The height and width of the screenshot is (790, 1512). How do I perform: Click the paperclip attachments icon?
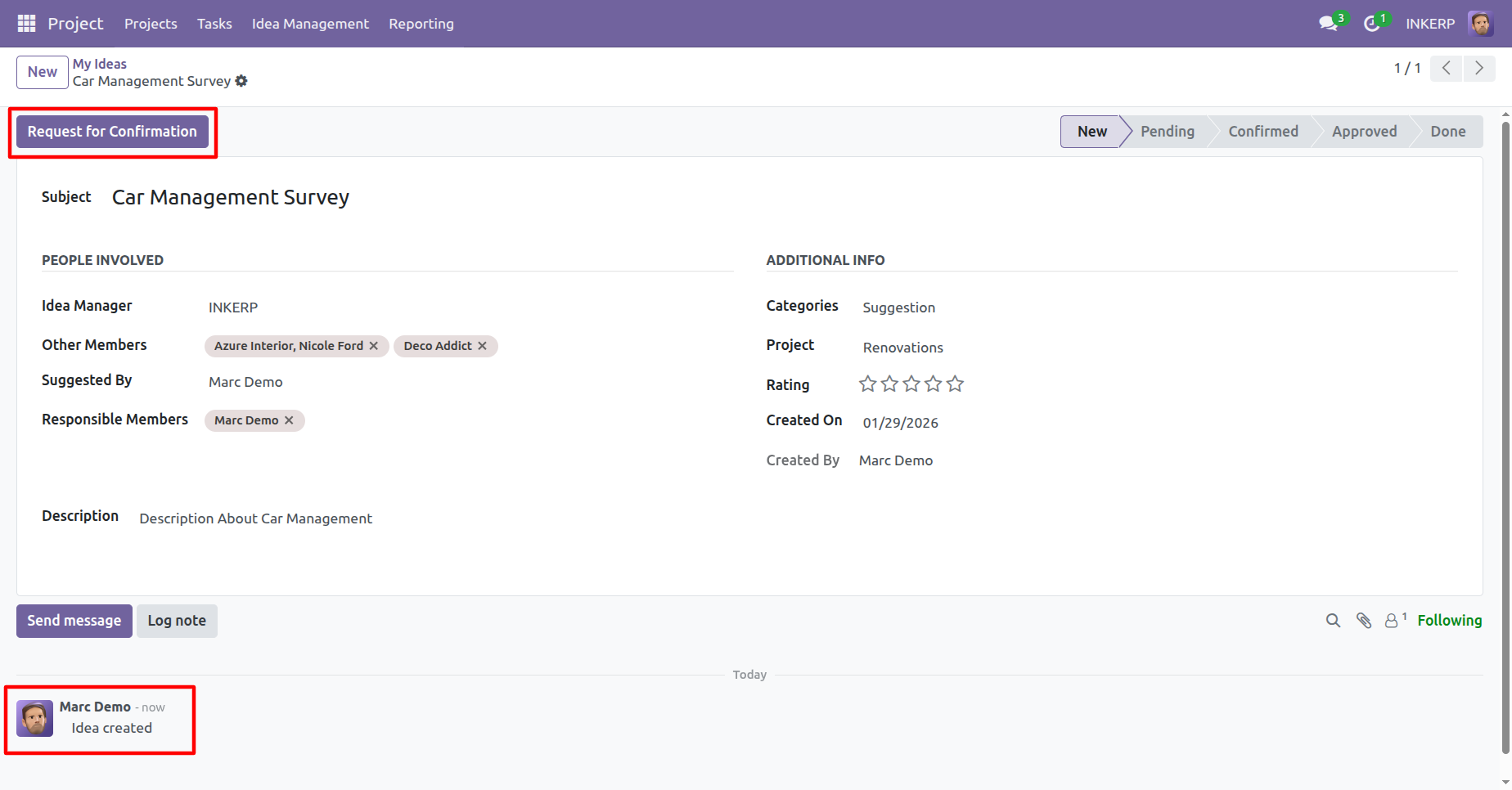point(1363,621)
